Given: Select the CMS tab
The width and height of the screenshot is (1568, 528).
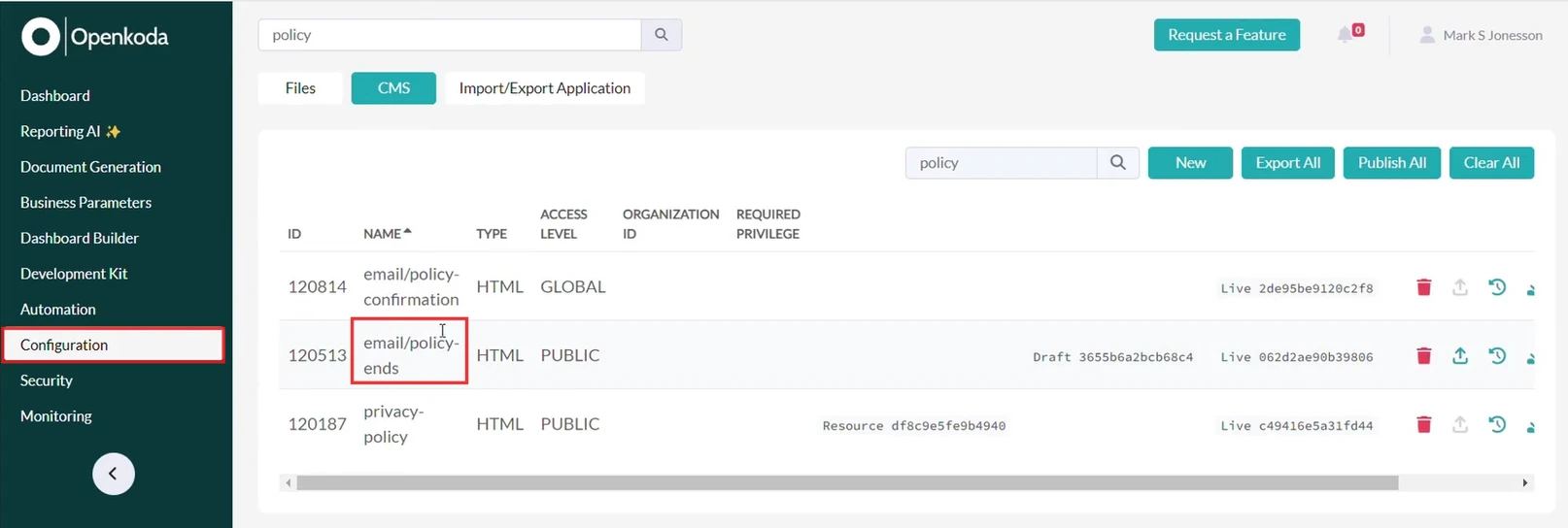Looking at the screenshot, I should [x=393, y=88].
